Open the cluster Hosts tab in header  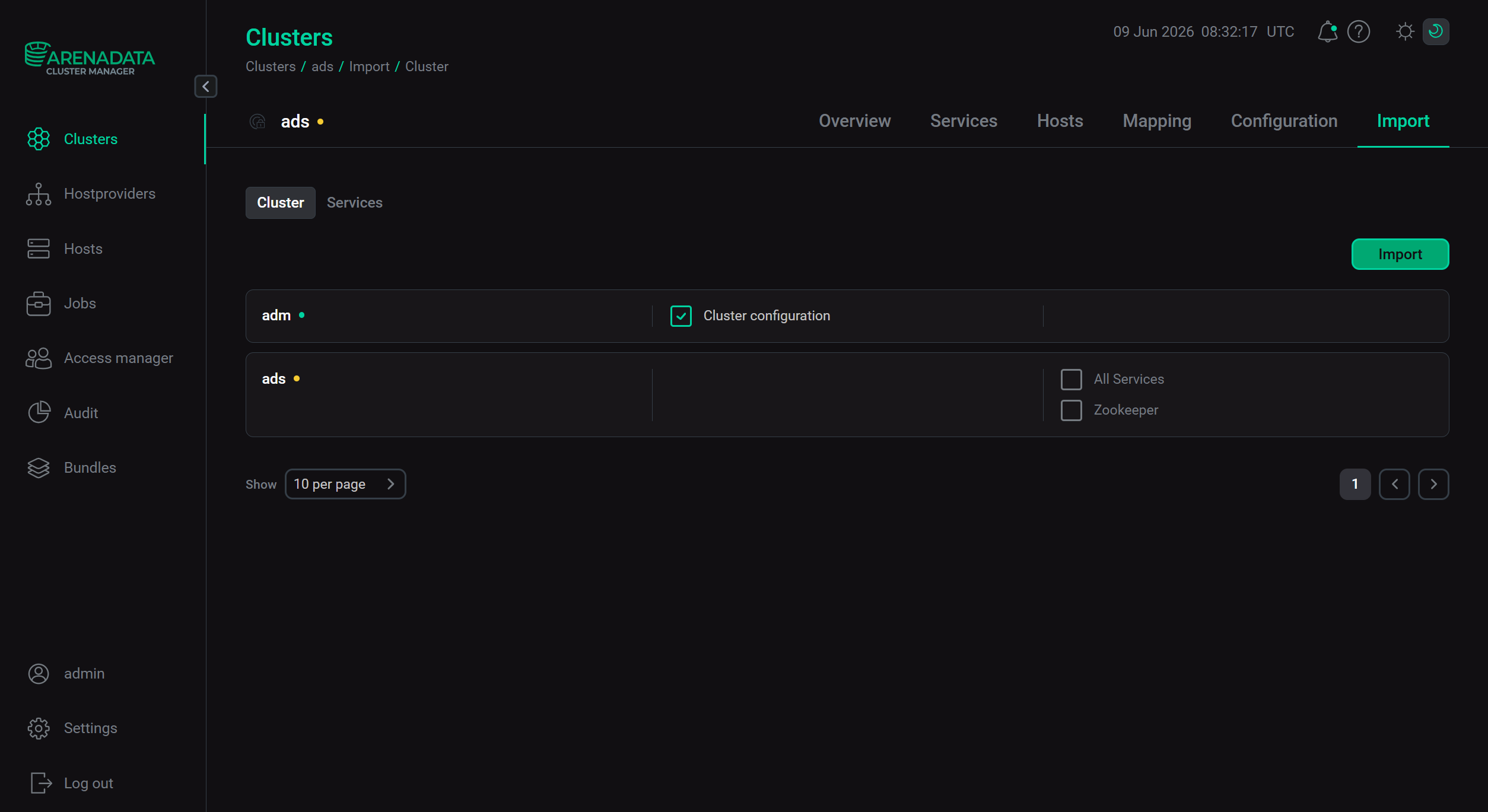coord(1060,121)
